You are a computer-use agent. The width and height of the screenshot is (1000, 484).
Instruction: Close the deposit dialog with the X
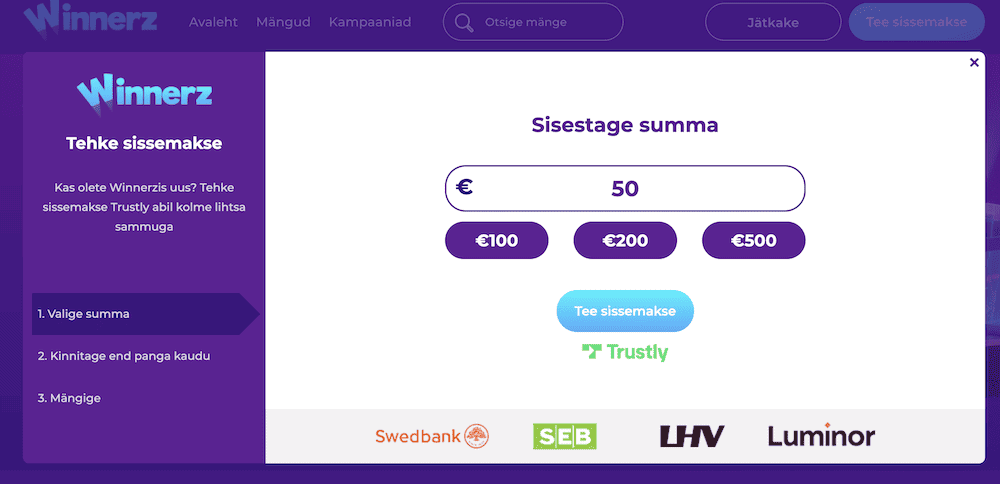click(974, 62)
